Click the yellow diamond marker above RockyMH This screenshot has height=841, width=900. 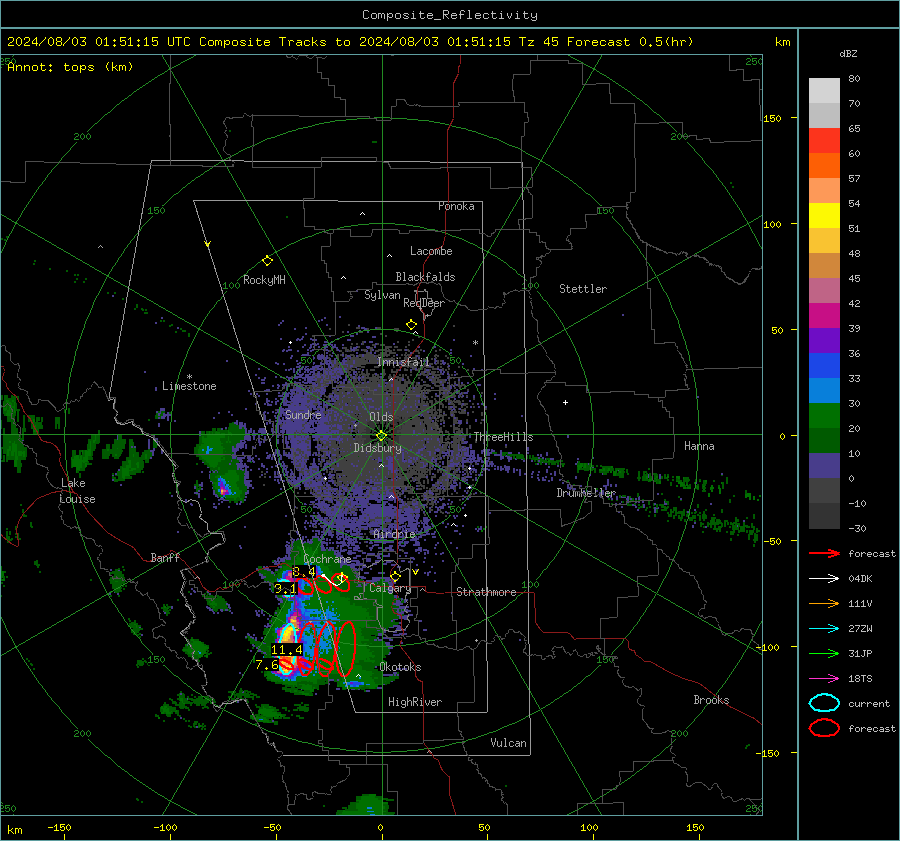pyautogui.click(x=267, y=261)
